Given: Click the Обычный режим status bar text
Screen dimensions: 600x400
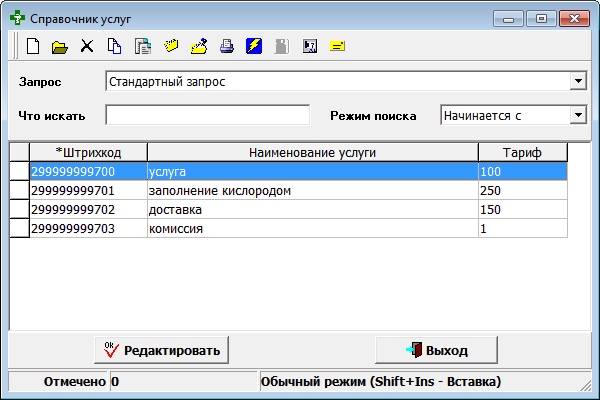Looking at the screenshot, I should pyautogui.click(x=381, y=381).
